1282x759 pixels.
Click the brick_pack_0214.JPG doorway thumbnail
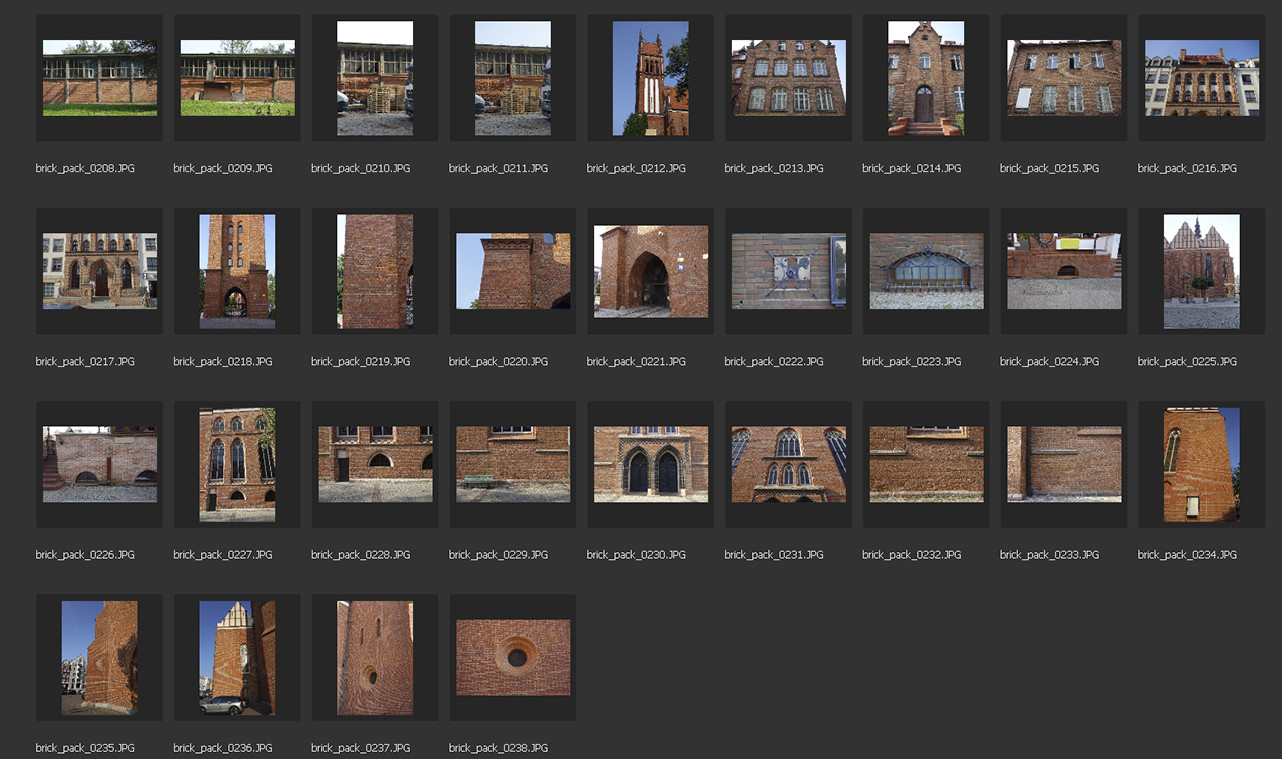tap(926, 78)
